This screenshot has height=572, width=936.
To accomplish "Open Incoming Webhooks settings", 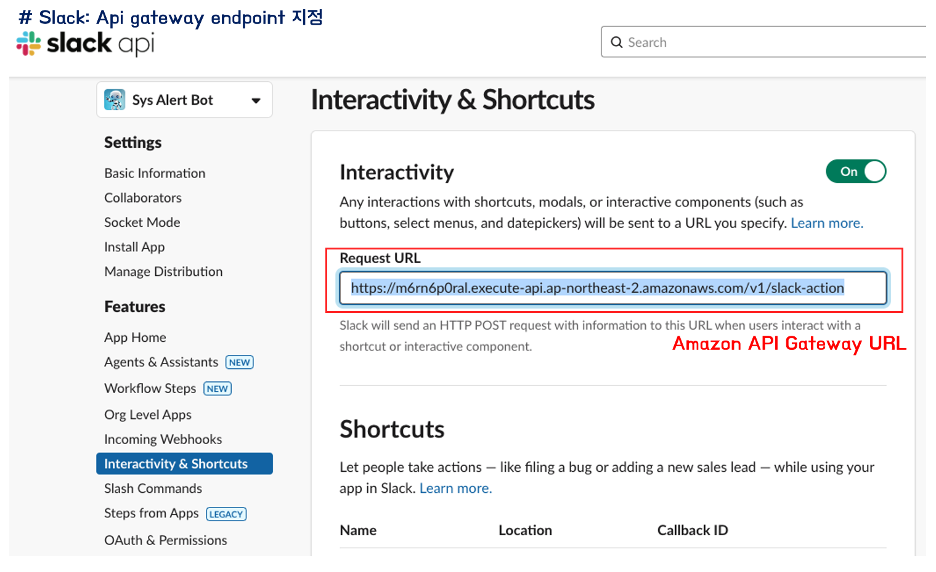I will tap(163, 439).
